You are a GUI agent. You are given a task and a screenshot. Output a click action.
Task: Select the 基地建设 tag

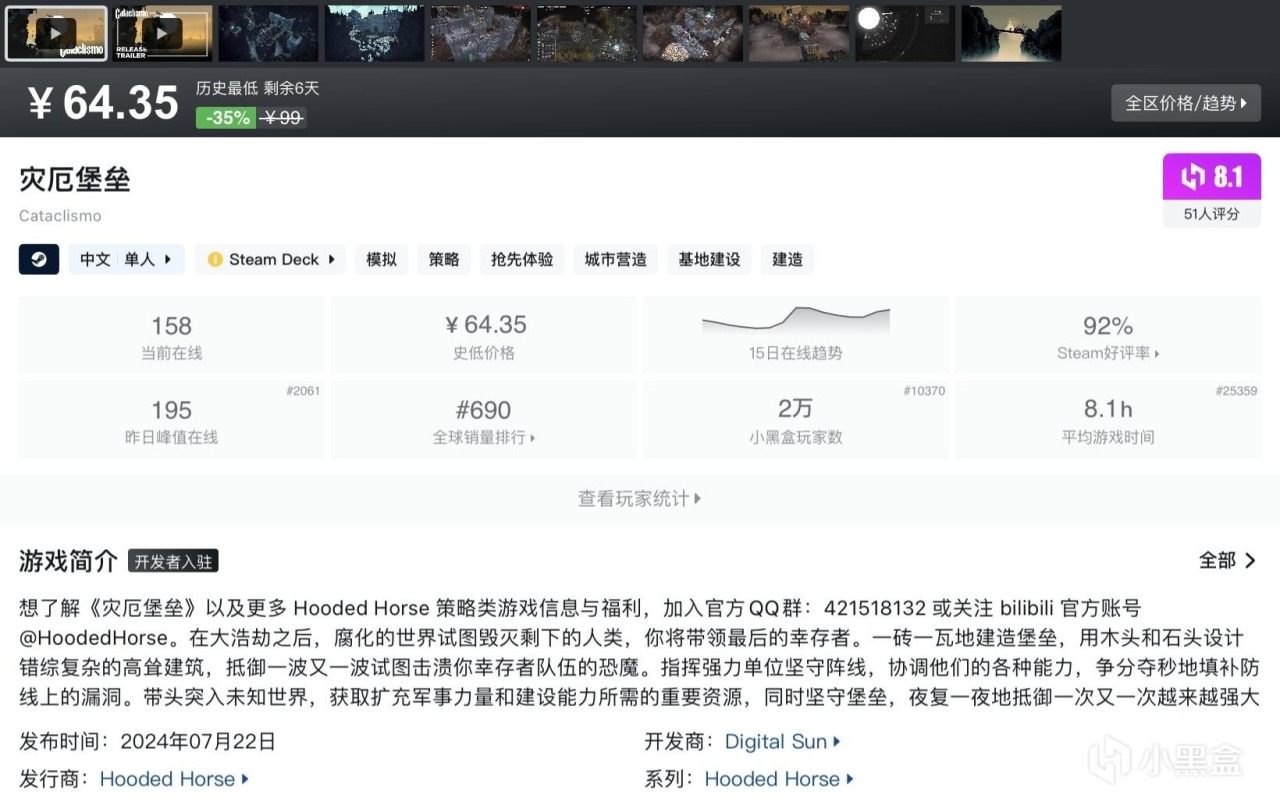[x=710, y=259]
